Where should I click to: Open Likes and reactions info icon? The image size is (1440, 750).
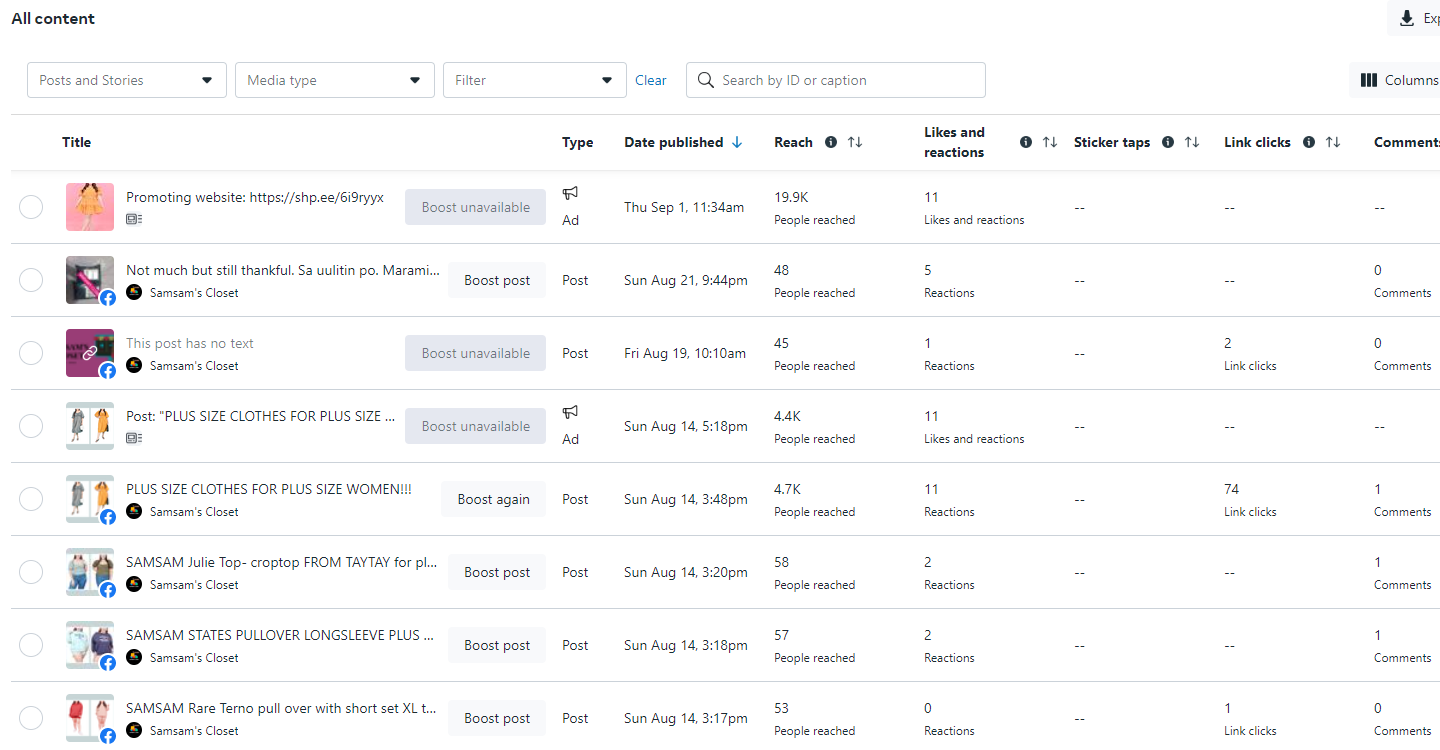1026,142
